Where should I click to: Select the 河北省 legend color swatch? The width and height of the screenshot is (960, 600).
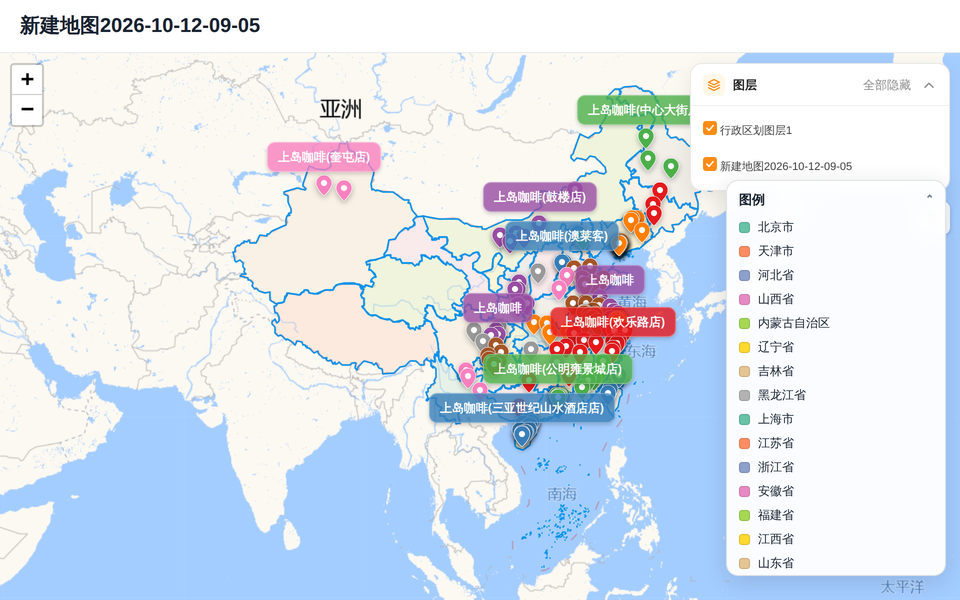pyautogui.click(x=744, y=276)
